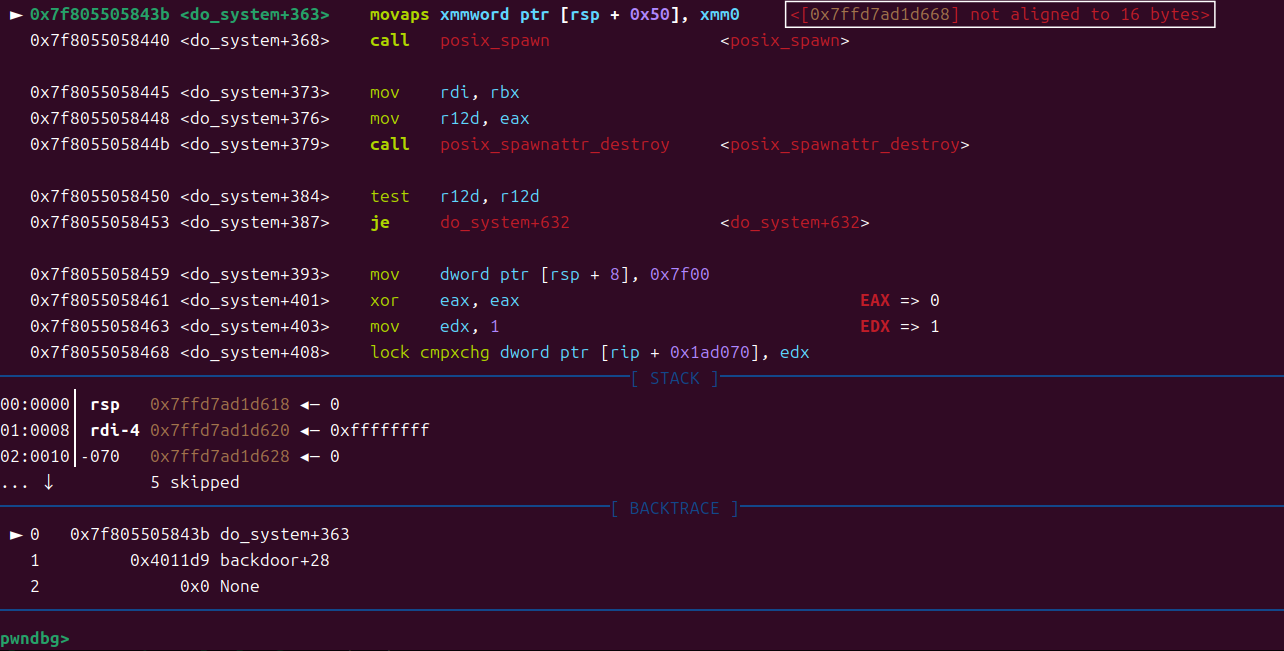Screen dimensions: 1284x651
Task: Select address 0x7f8055058440 in disassembly
Action: pos(100,41)
